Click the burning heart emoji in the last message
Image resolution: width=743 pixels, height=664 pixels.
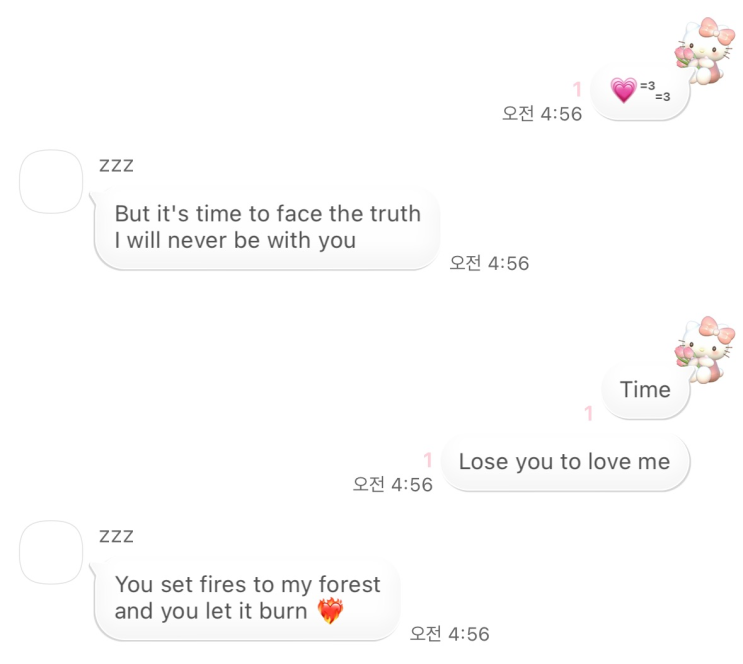coord(330,611)
